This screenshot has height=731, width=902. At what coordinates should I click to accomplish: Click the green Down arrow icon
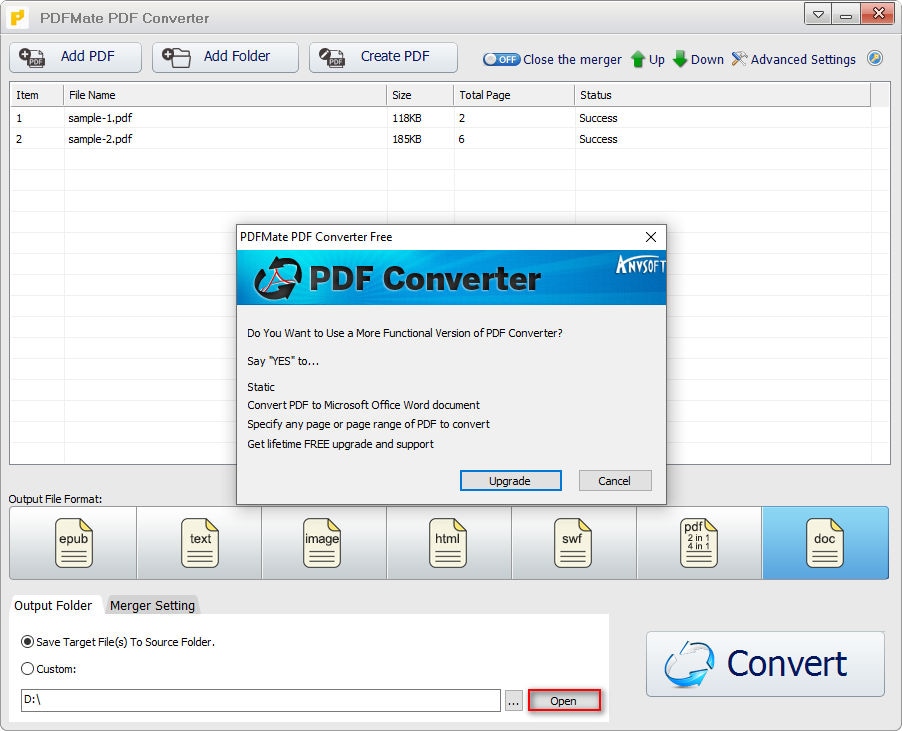click(x=680, y=59)
